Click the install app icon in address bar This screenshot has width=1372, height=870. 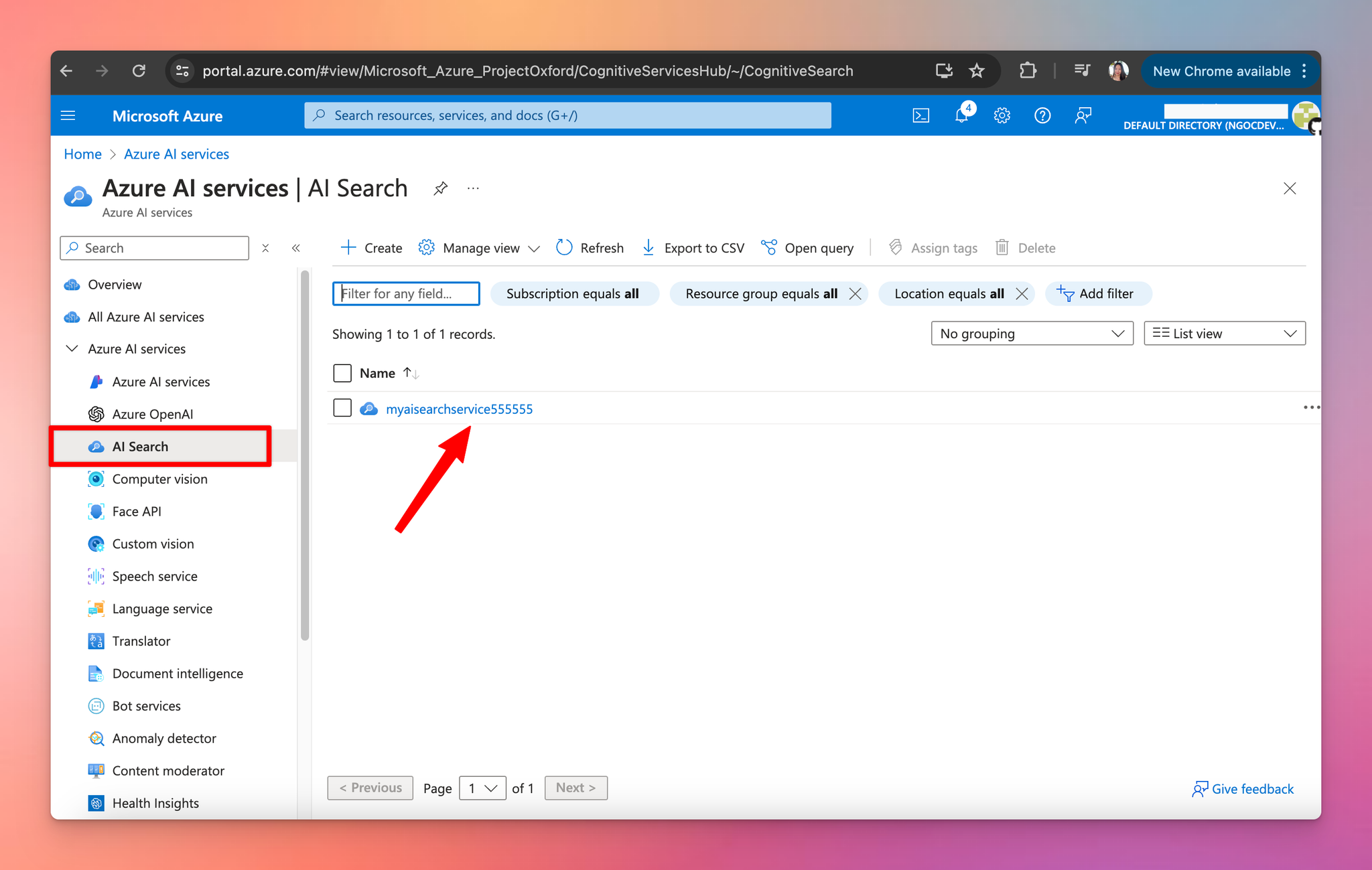944,71
